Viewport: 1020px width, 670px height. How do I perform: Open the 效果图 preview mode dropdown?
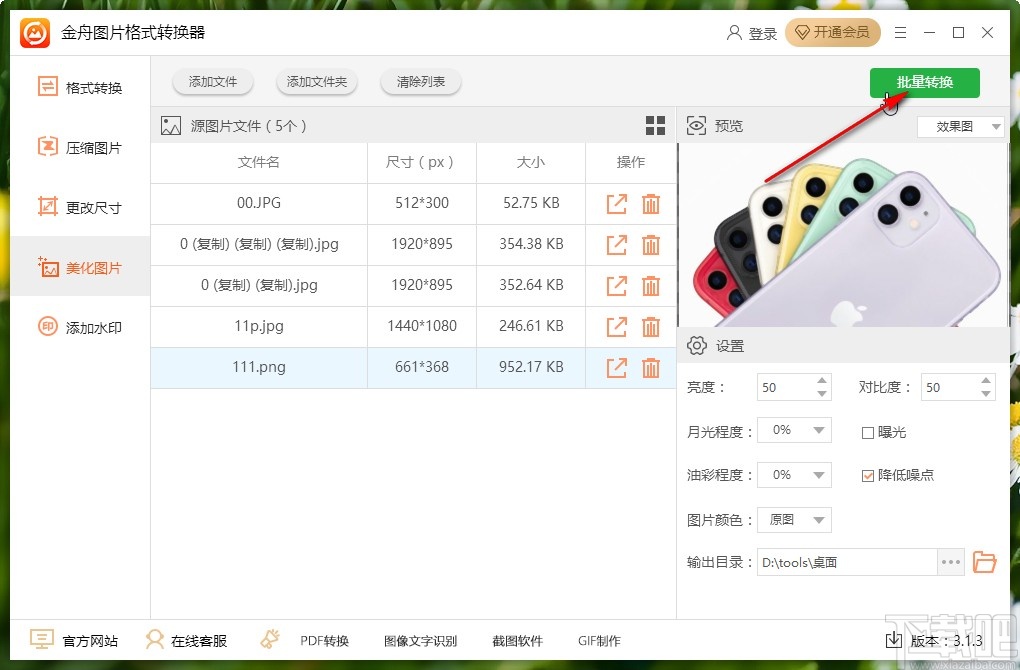(961, 127)
